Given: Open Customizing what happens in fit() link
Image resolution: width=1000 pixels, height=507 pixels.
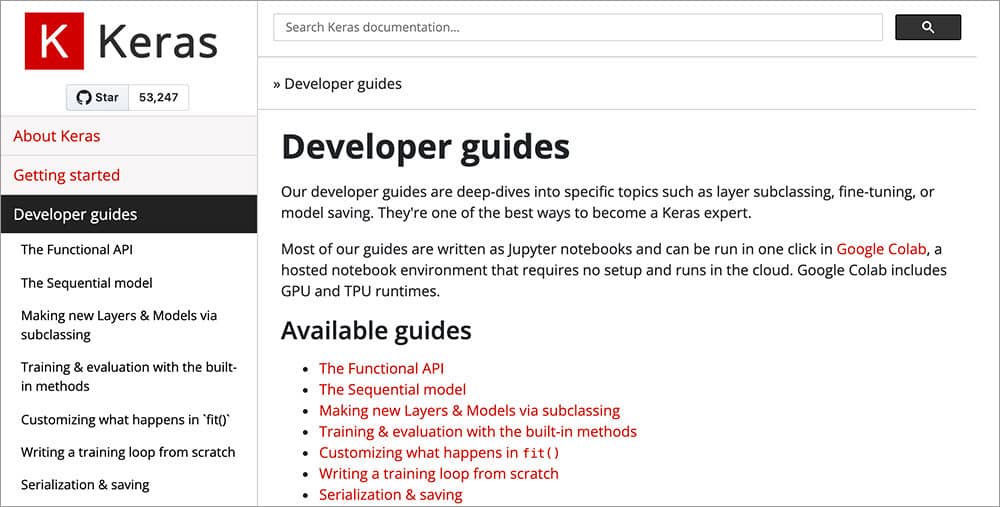Looking at the screenshot, I should click(439, 453).
